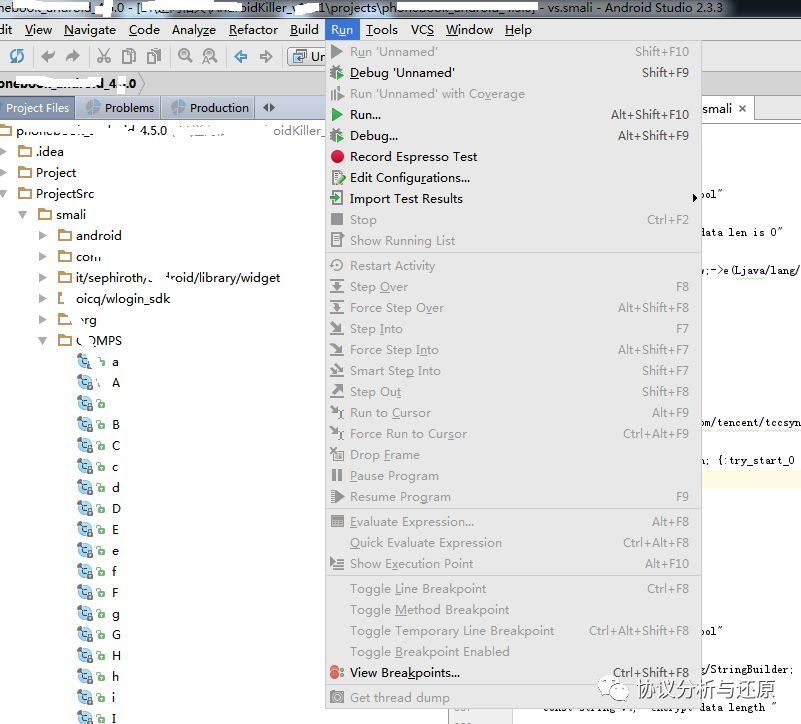The image size is (801, 724).
Task: Open the Code menu
Action: [x=144, y=30]
